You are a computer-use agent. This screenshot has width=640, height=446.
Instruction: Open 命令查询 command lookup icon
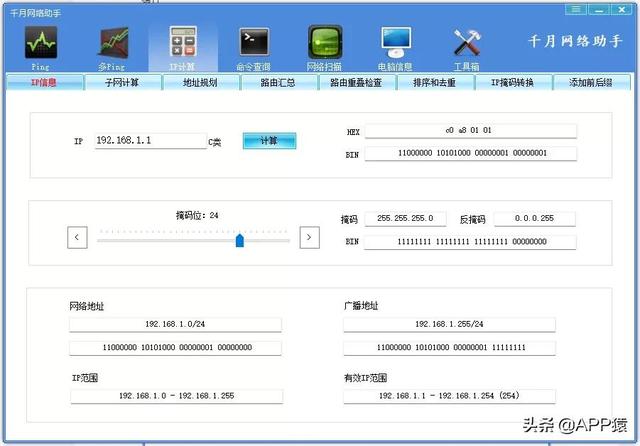tap(253, 46)
